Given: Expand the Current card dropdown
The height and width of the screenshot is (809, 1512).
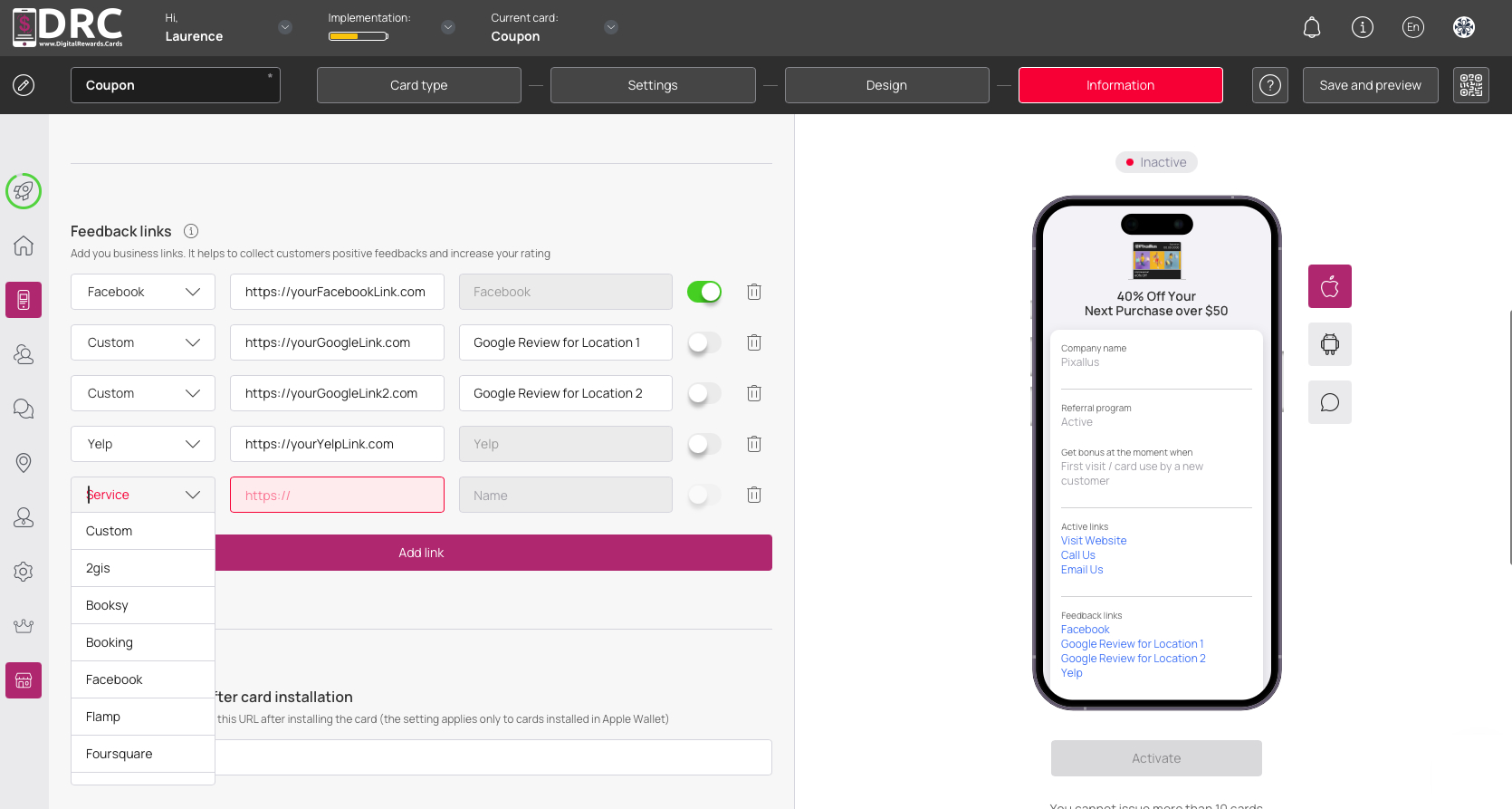Looking at the screenshot, I should (611, 27).
